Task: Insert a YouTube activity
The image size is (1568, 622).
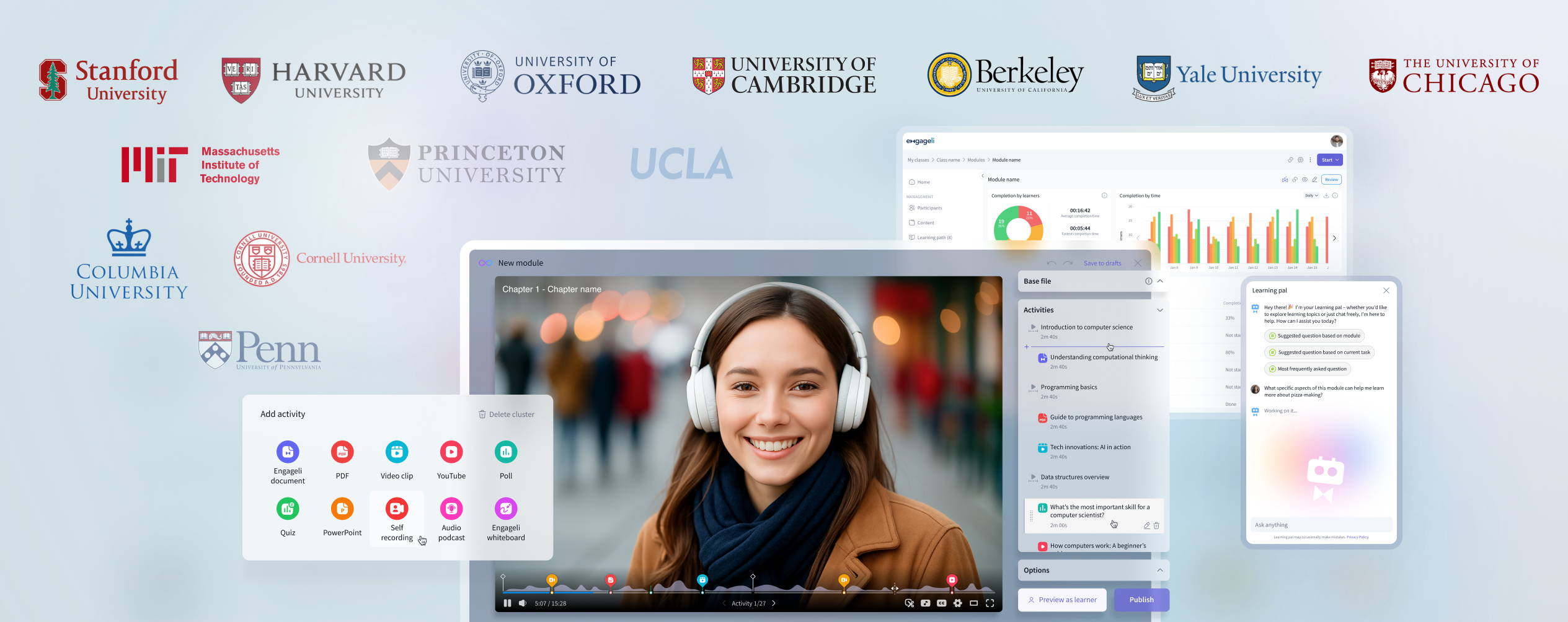Action: point(451,452)
